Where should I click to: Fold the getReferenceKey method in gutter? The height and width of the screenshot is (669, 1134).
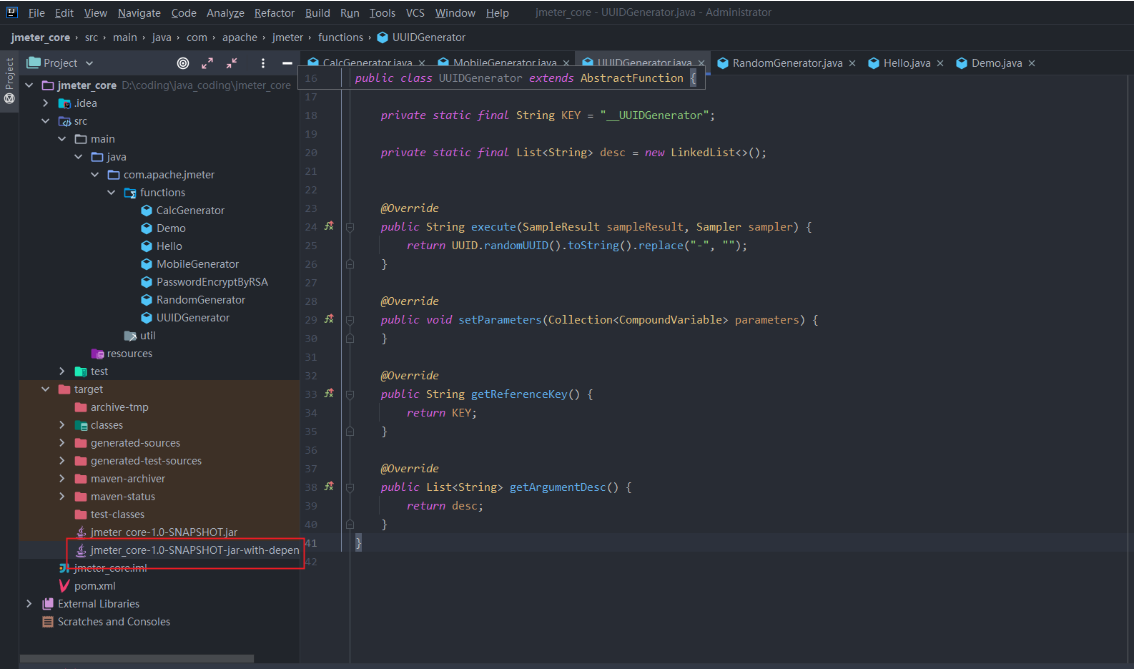coord(350,394)
